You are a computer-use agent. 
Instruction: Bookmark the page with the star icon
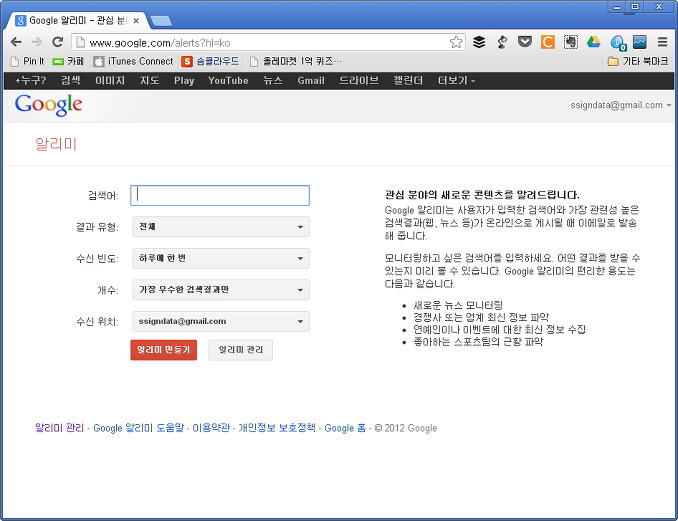click(x=456, y=42)
